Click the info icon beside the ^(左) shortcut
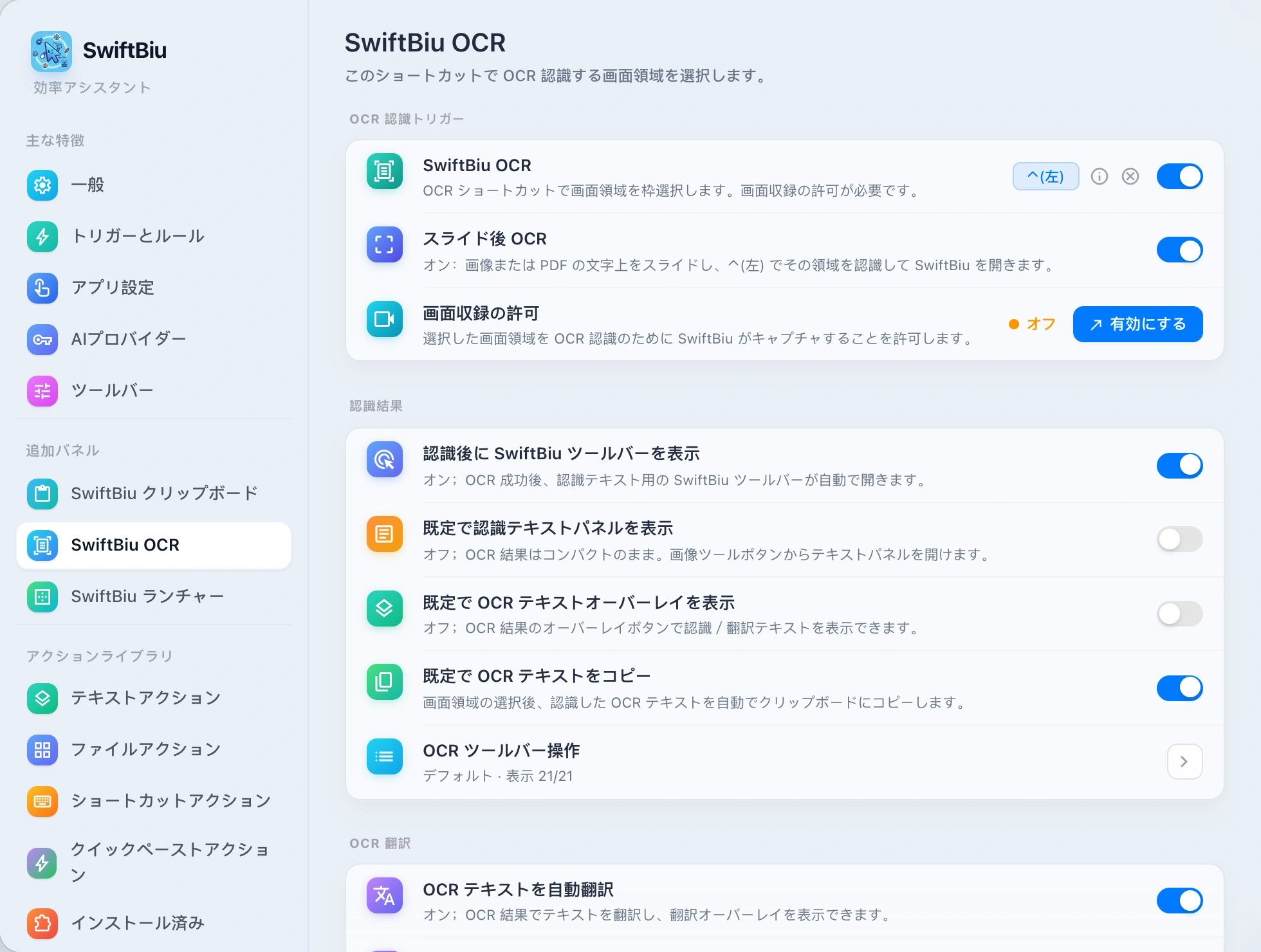 click(x=1100, y=176)
